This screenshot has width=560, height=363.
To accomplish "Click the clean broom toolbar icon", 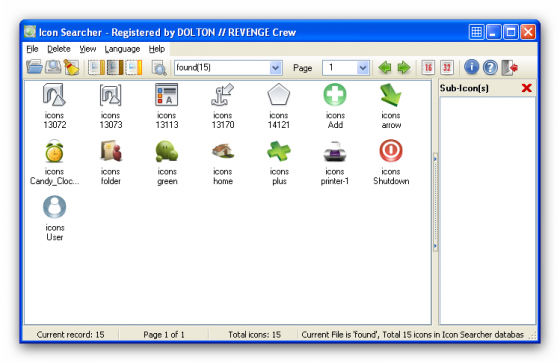I will [71, 67].
